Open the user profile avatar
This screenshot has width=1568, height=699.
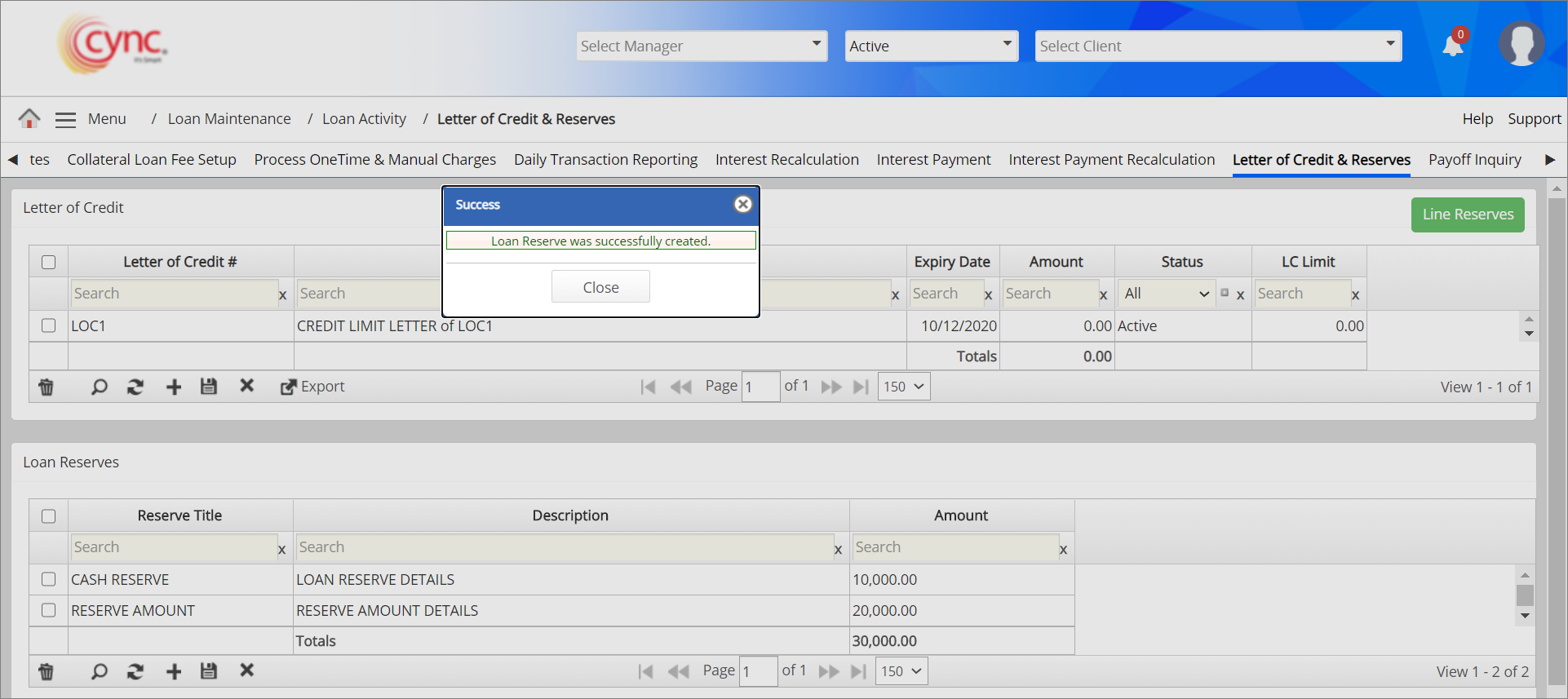click(1521, 44)
